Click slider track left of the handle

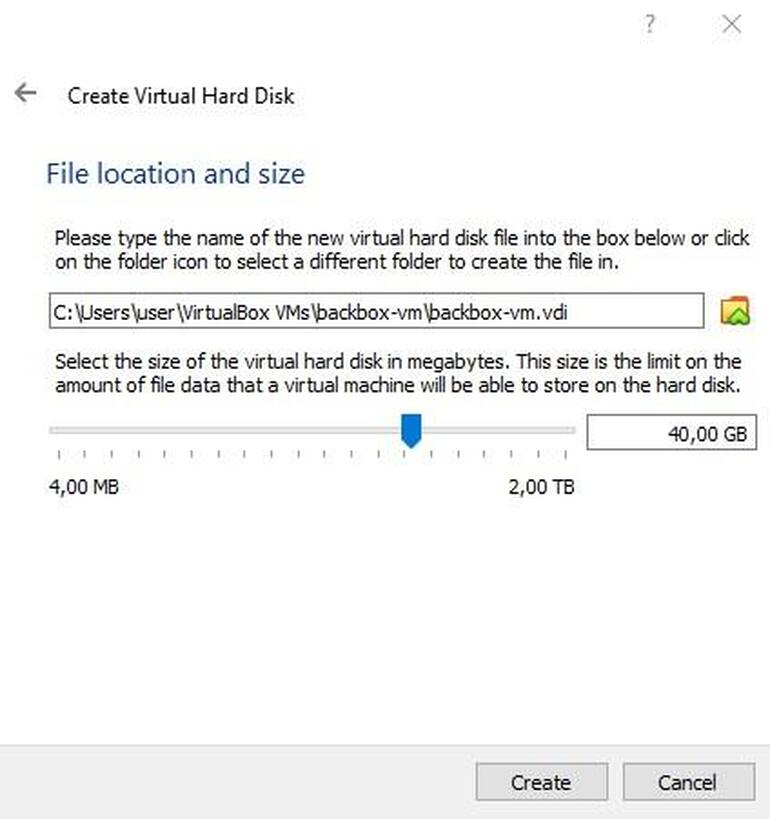(225, 430)
